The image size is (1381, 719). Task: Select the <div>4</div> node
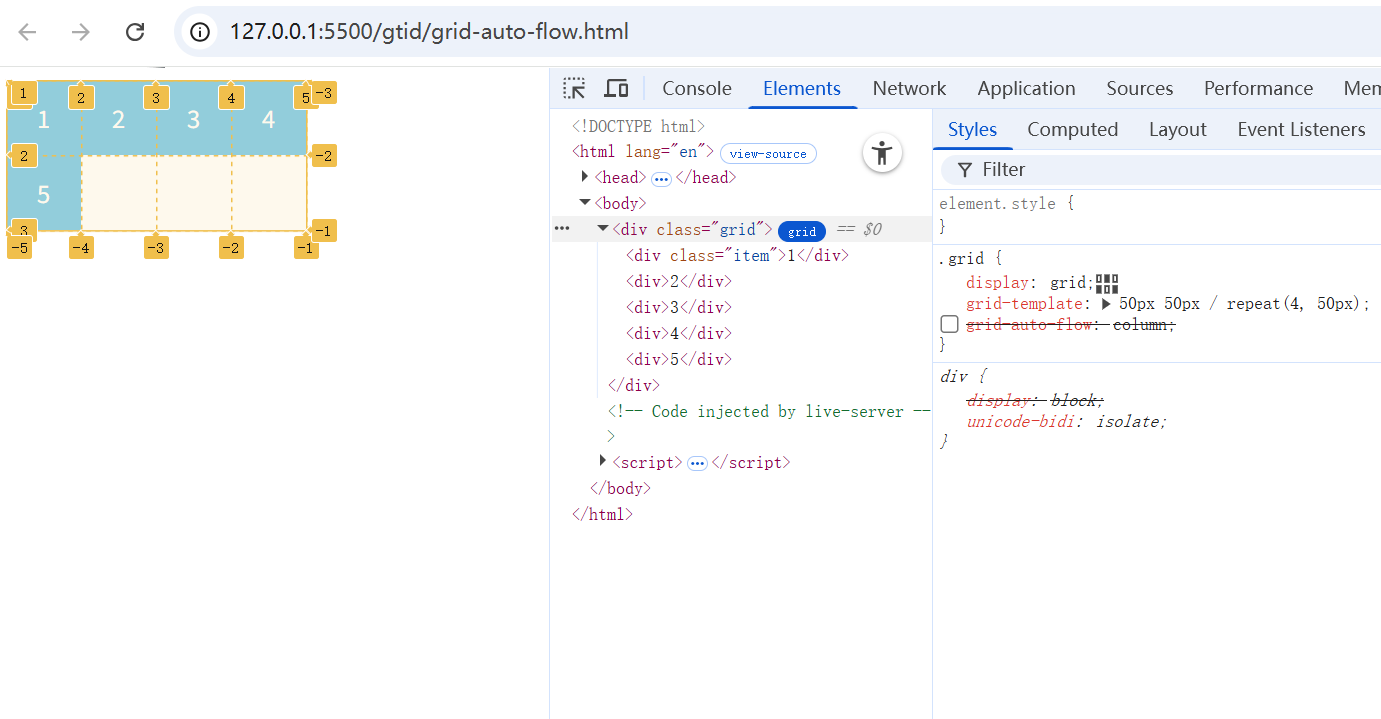pyautogui.click(x=679, y=333)
